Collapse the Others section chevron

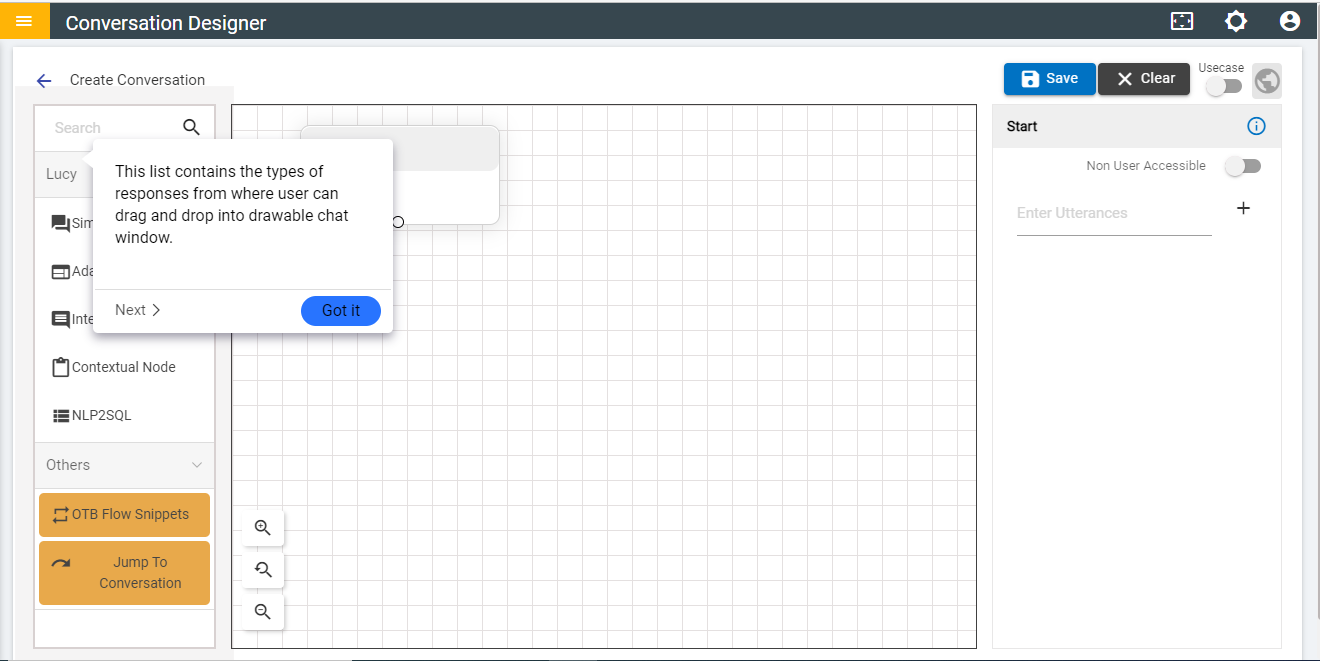[197, 465]
